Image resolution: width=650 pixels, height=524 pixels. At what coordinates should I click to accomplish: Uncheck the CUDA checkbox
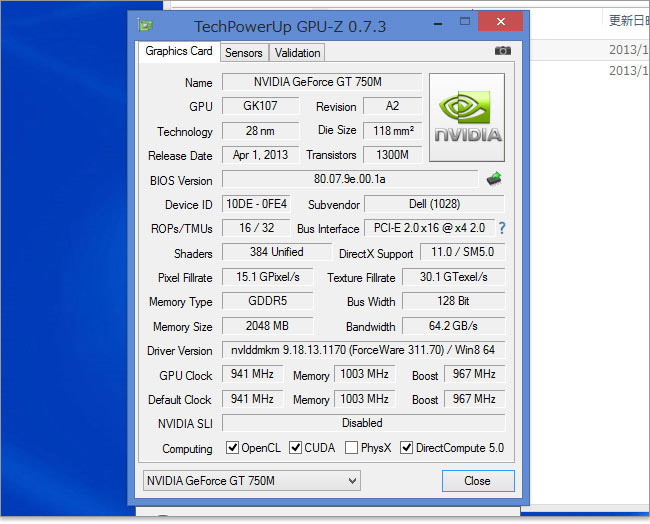(296, 448)
